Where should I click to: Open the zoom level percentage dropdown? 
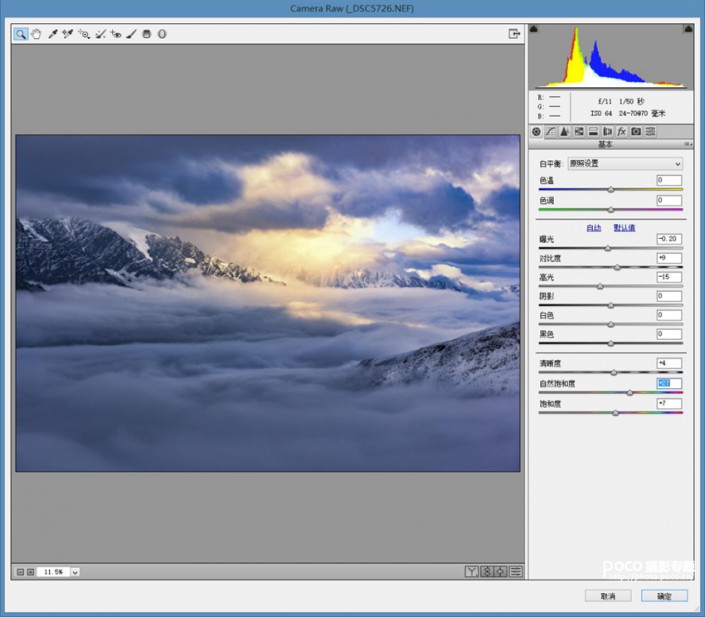76,572
